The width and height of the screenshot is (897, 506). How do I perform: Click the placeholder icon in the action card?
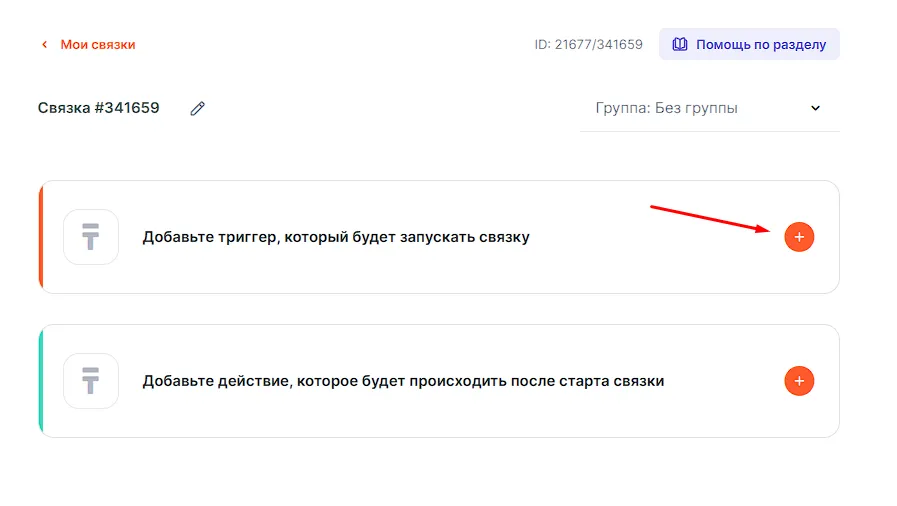tap(91, 381)
